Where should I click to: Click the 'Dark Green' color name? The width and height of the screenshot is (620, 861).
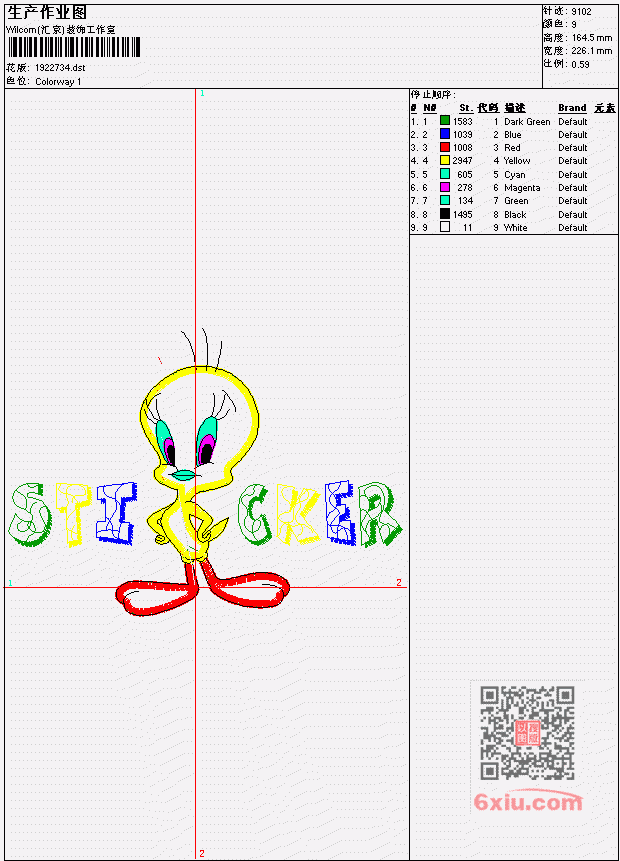[x=527, y=122]
